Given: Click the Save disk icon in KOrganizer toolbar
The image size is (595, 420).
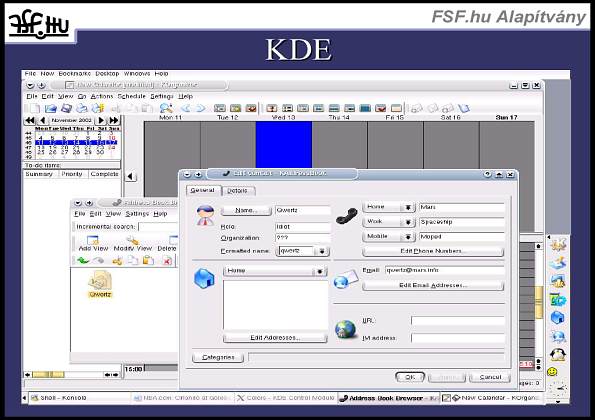Looking at the screenshot, I should point(67,109).
